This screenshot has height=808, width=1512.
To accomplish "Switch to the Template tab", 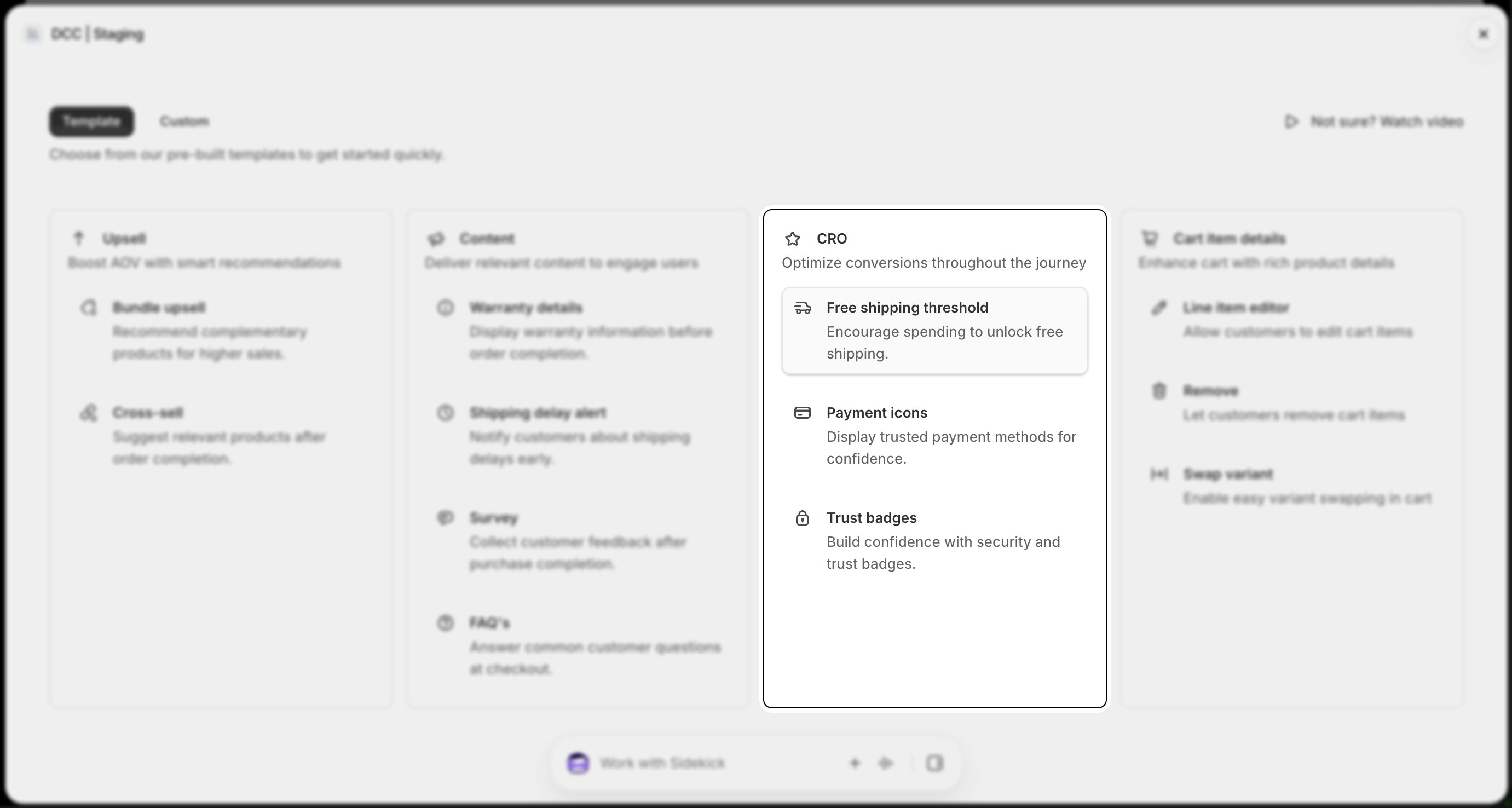I will [91, 122].
